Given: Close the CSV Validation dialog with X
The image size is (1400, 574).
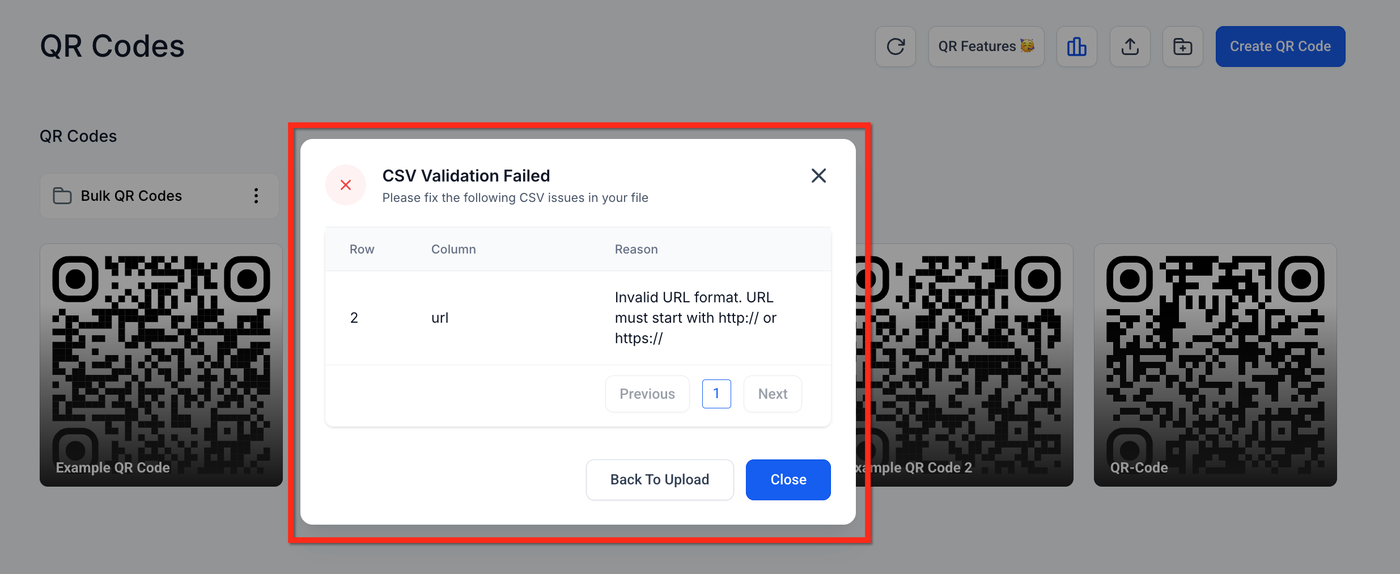Looking at the screenshot, I should click(818, 176).
